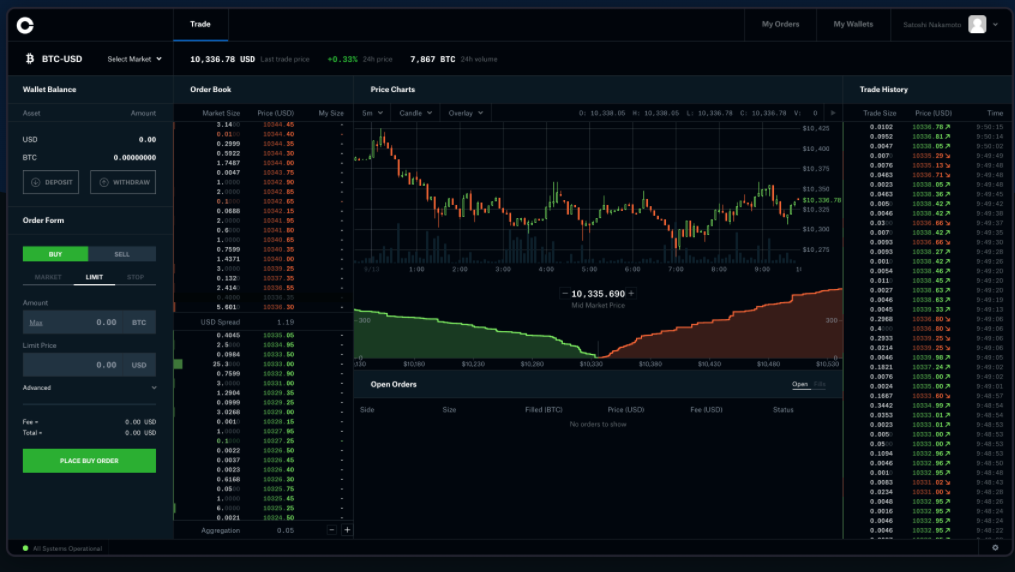Click the USD balance row in Wallet Balance
The height and width of the screenshot is (572, 1015).
(89, 140)
